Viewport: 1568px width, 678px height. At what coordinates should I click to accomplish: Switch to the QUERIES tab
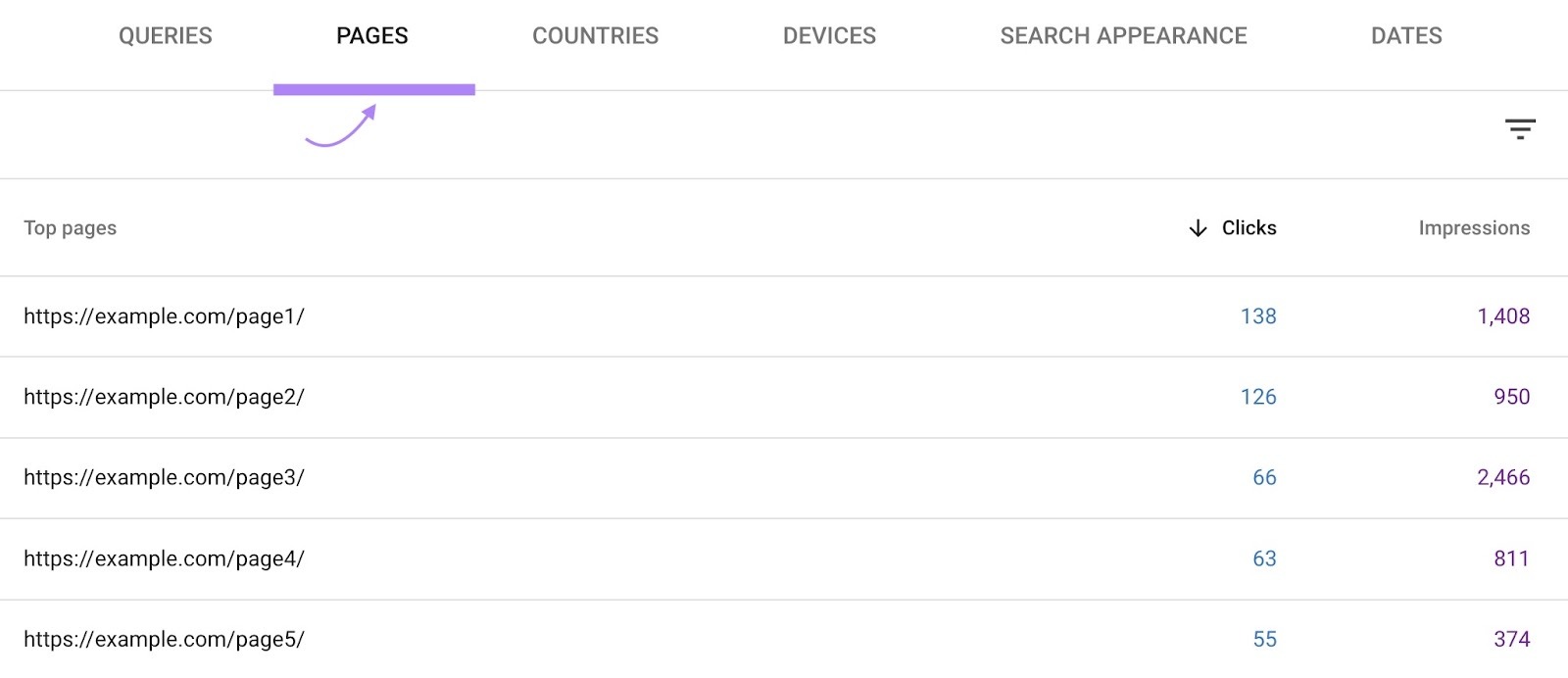click(165, 36)
